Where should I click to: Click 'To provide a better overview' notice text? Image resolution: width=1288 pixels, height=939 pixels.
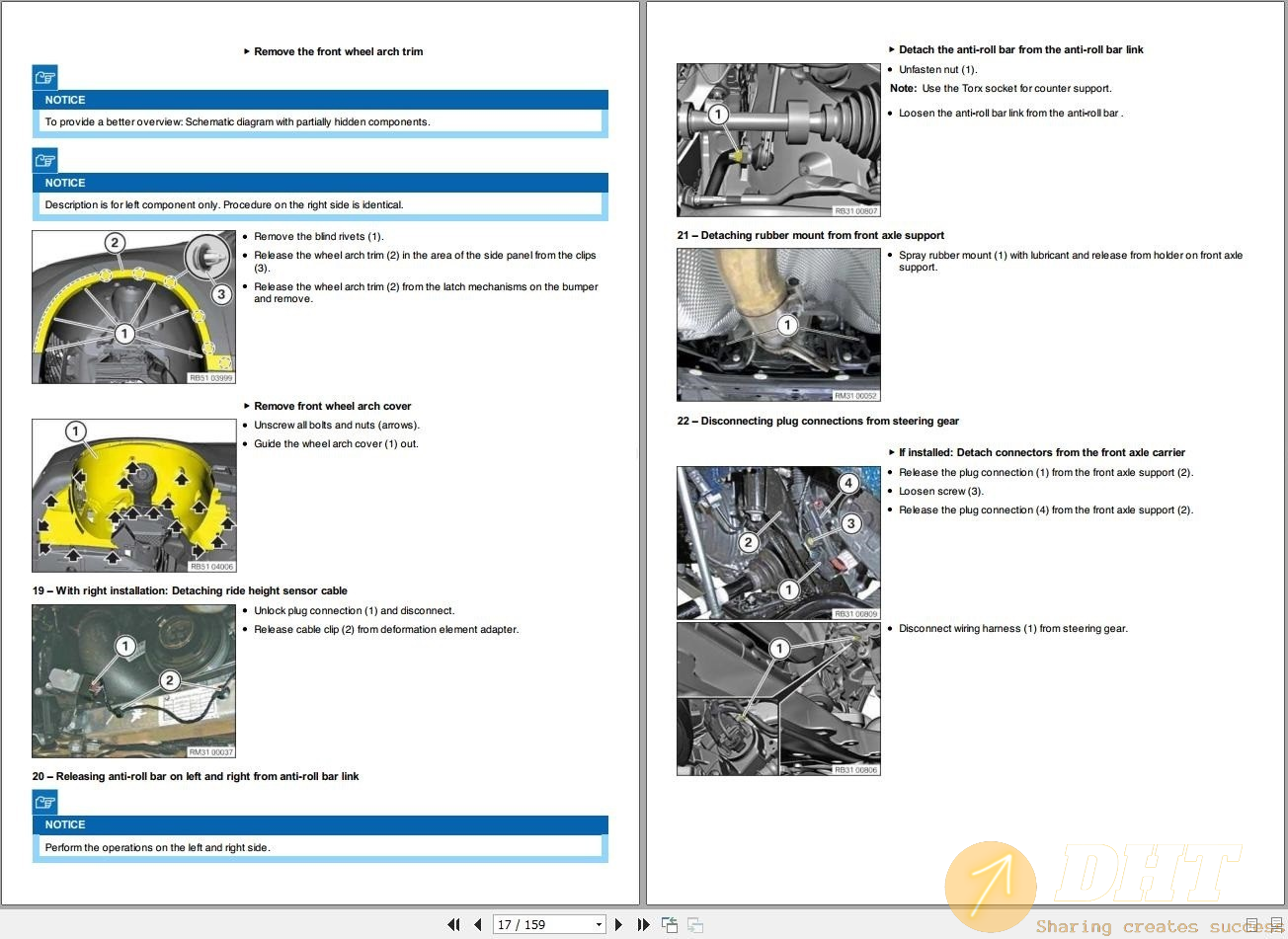pyautogui.click(x=237, y=121)
